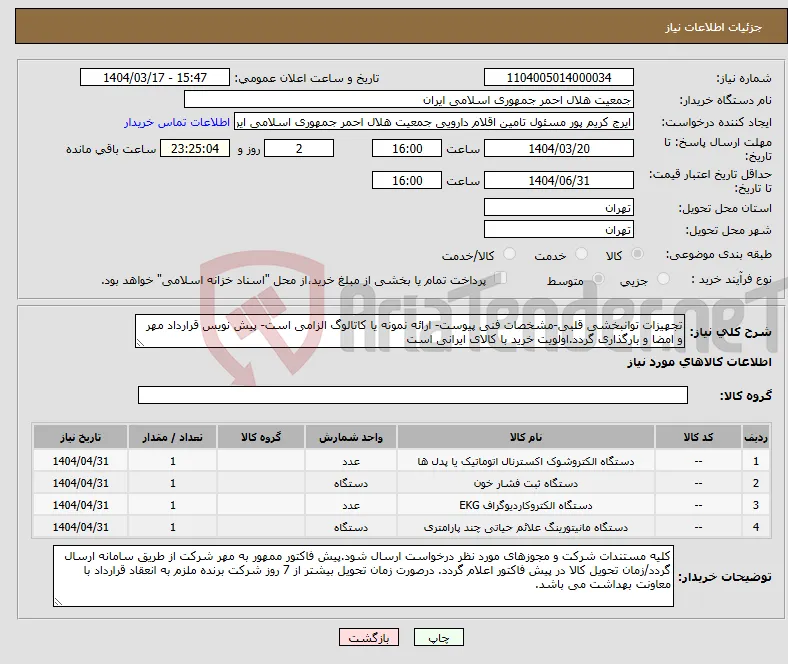Click the remaining time 23:25:04 field

coord(195,148)
